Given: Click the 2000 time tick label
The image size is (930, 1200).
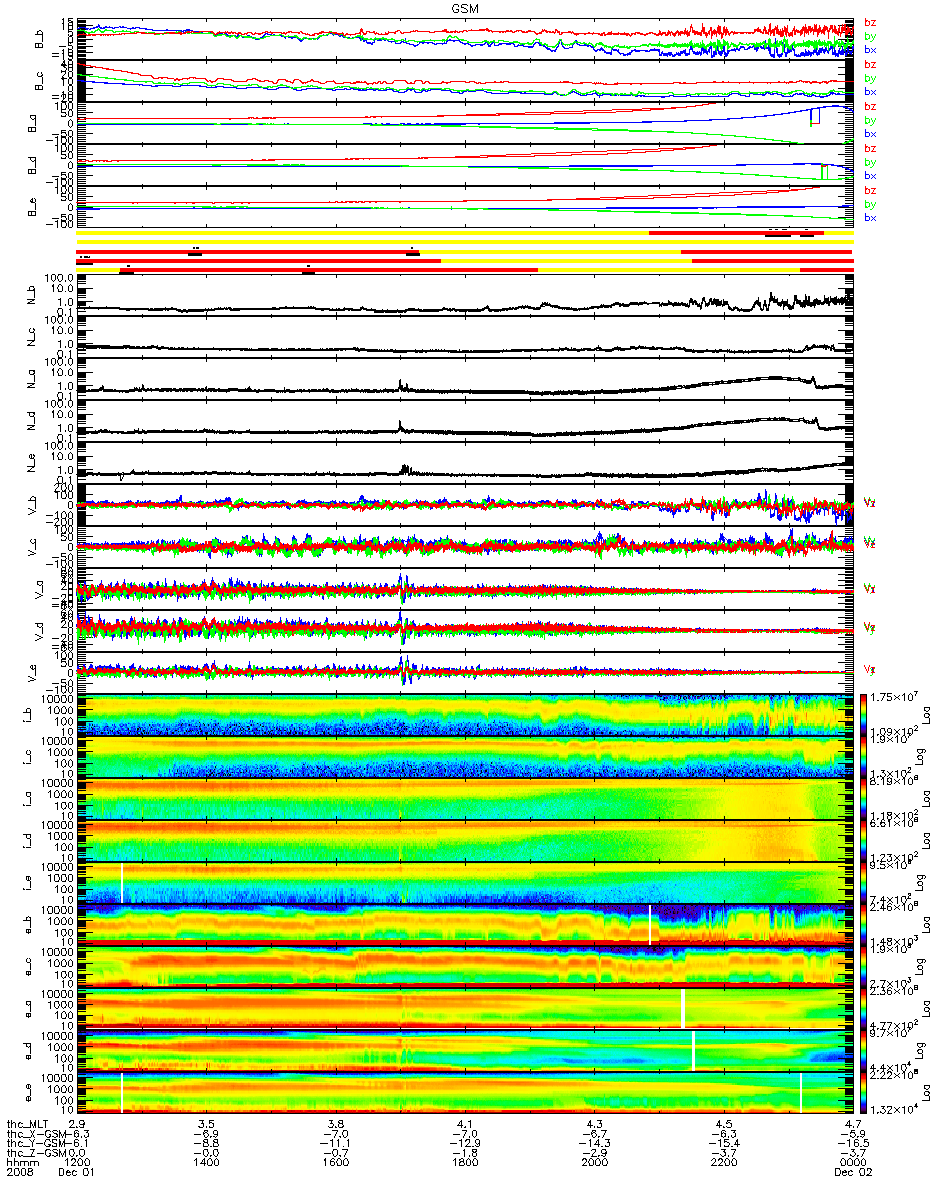Looking at the screenshot, I should point(594,1164).
